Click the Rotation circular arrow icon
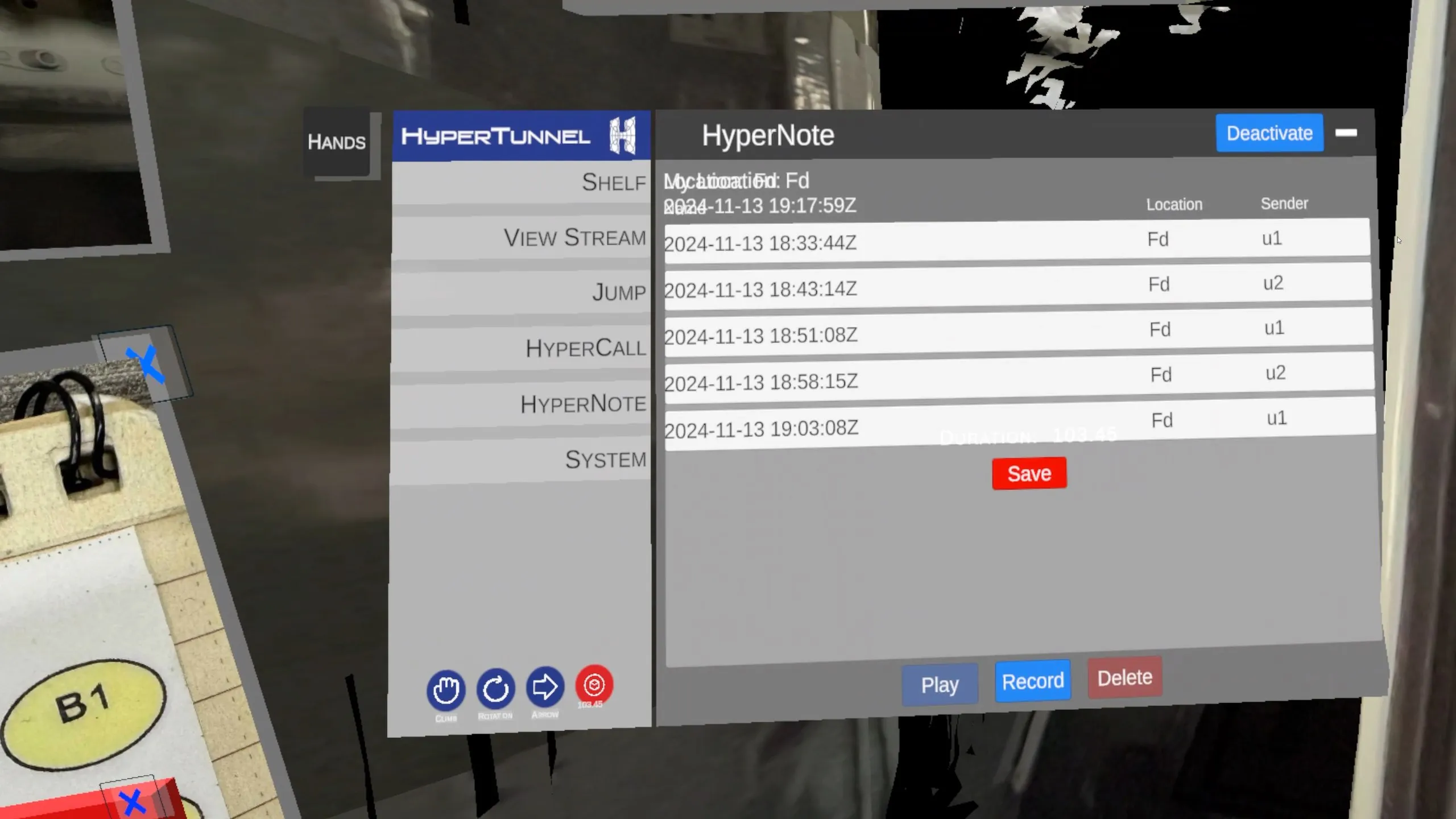This screenshot has height=819, width=1456. [x=495, y=689]
